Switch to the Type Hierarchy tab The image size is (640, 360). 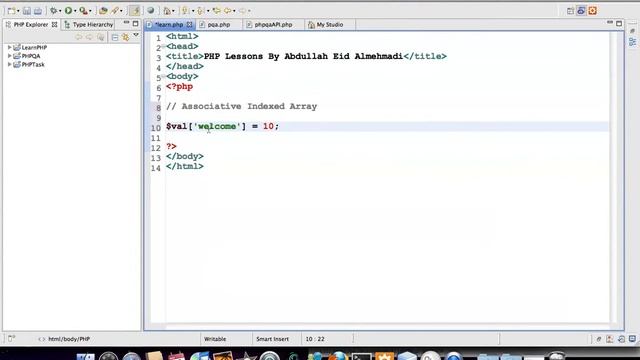(89, 24)
